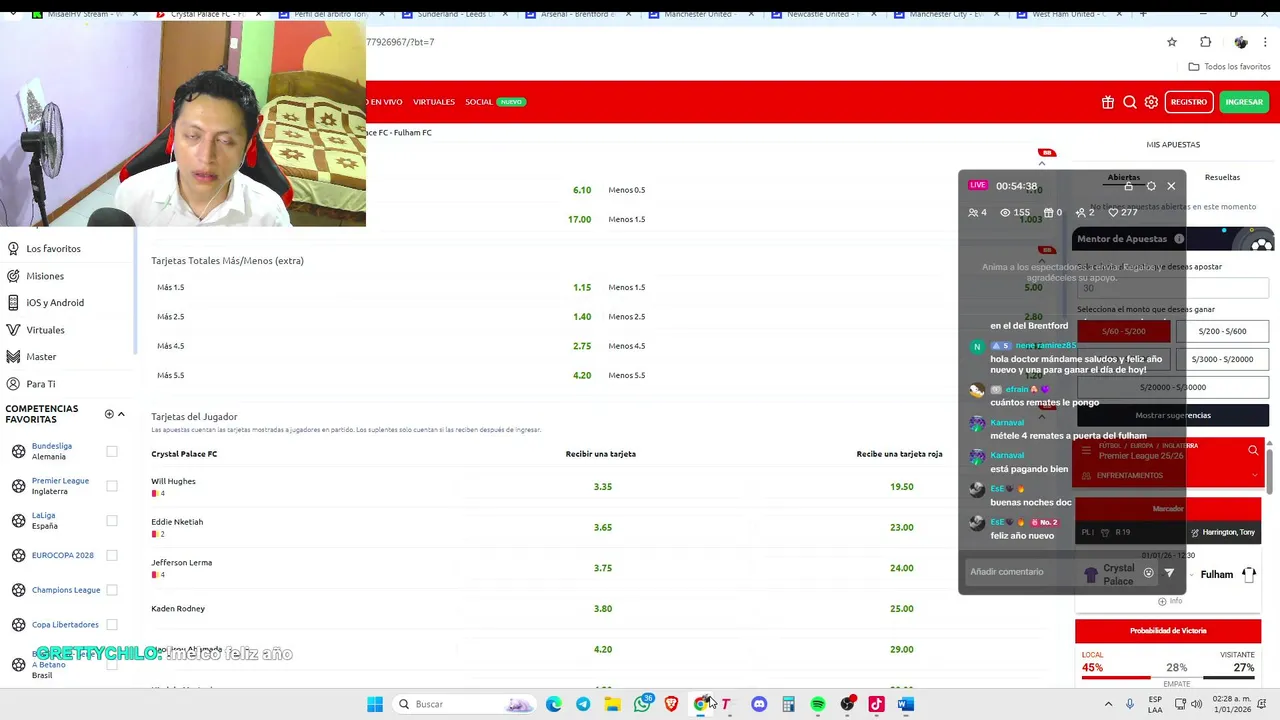Expand the Enfrentamientos dropdown
The image size is (1280, 720).
coord(1168,475)
